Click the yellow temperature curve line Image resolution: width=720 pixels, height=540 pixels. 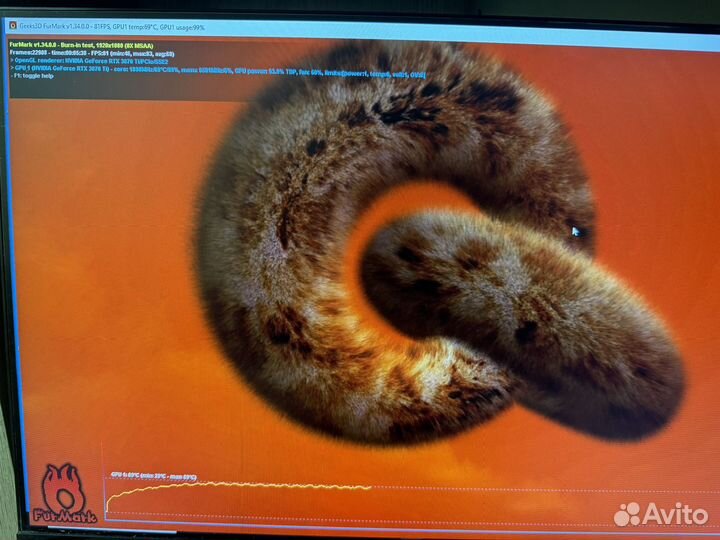(x=250, y=485)
